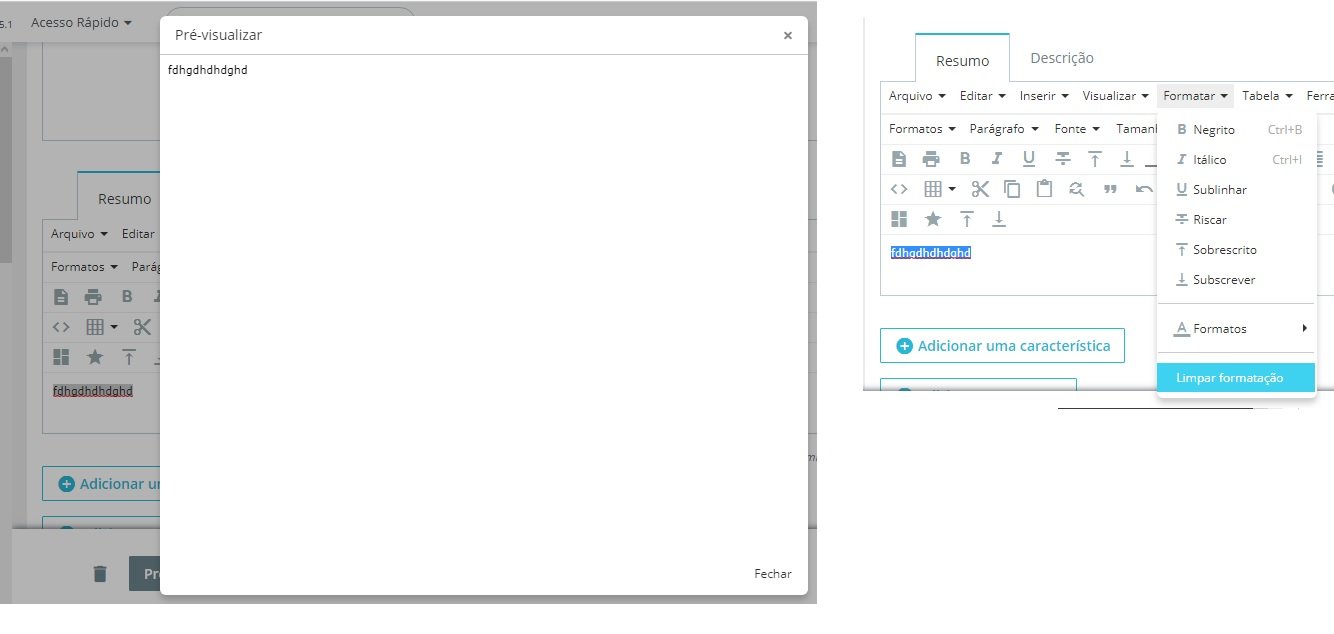Collapse the Formatar menu in right editor
Screen dimensions: 1334x634
1195,96
